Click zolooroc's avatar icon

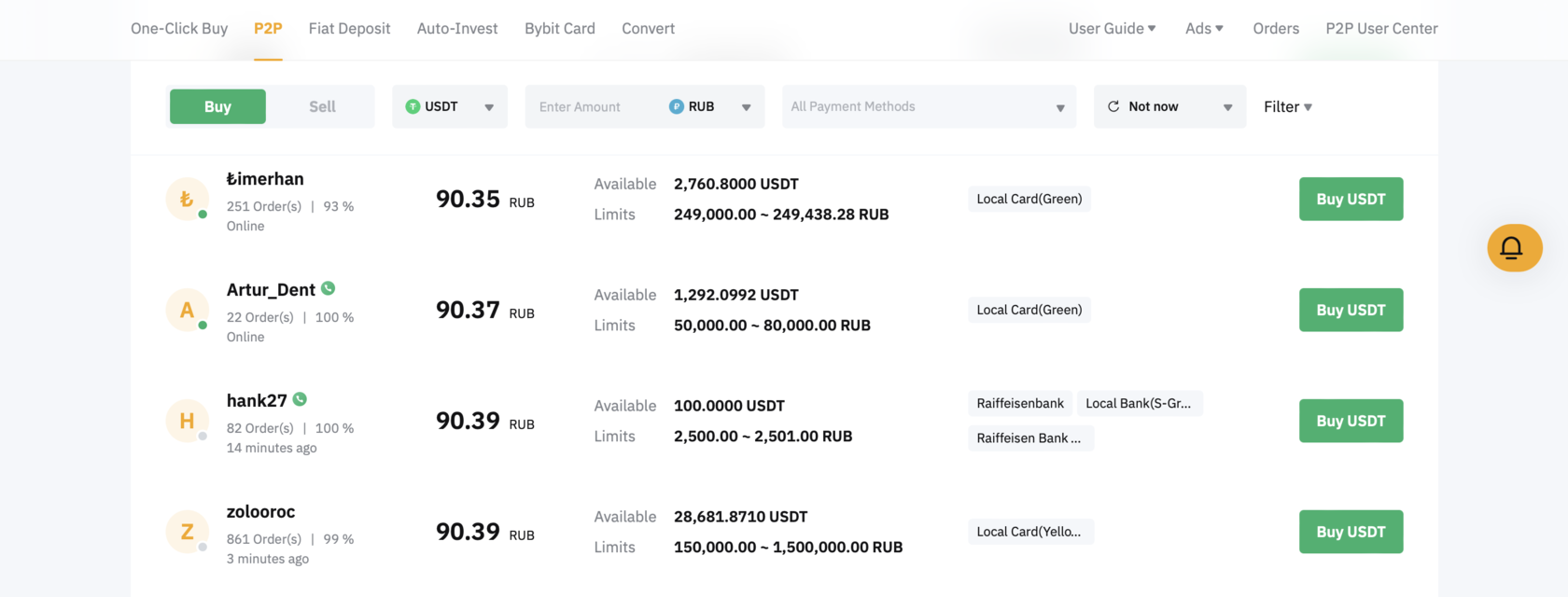[187, 532]
